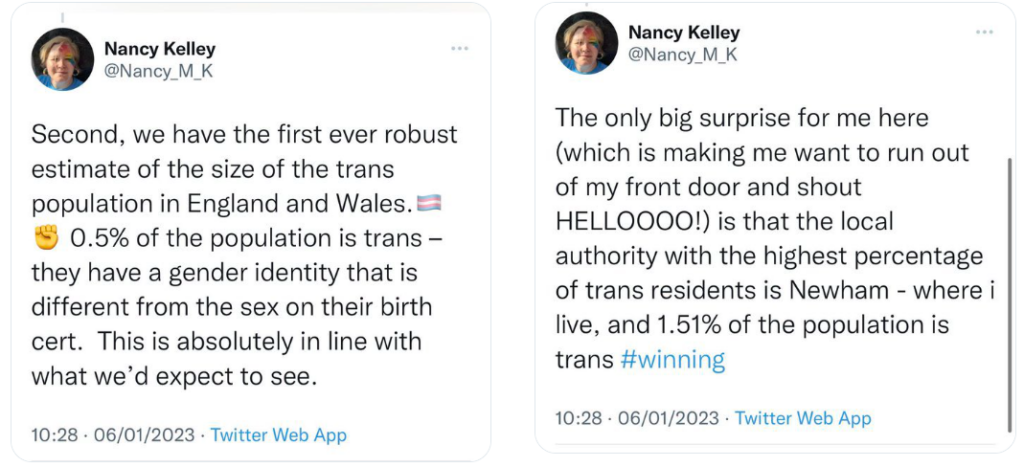Click @Nancy_M_K handle in left tweet
This screenshot has width=1024, height=467.
pyautogui.click(x=159, y=71)
